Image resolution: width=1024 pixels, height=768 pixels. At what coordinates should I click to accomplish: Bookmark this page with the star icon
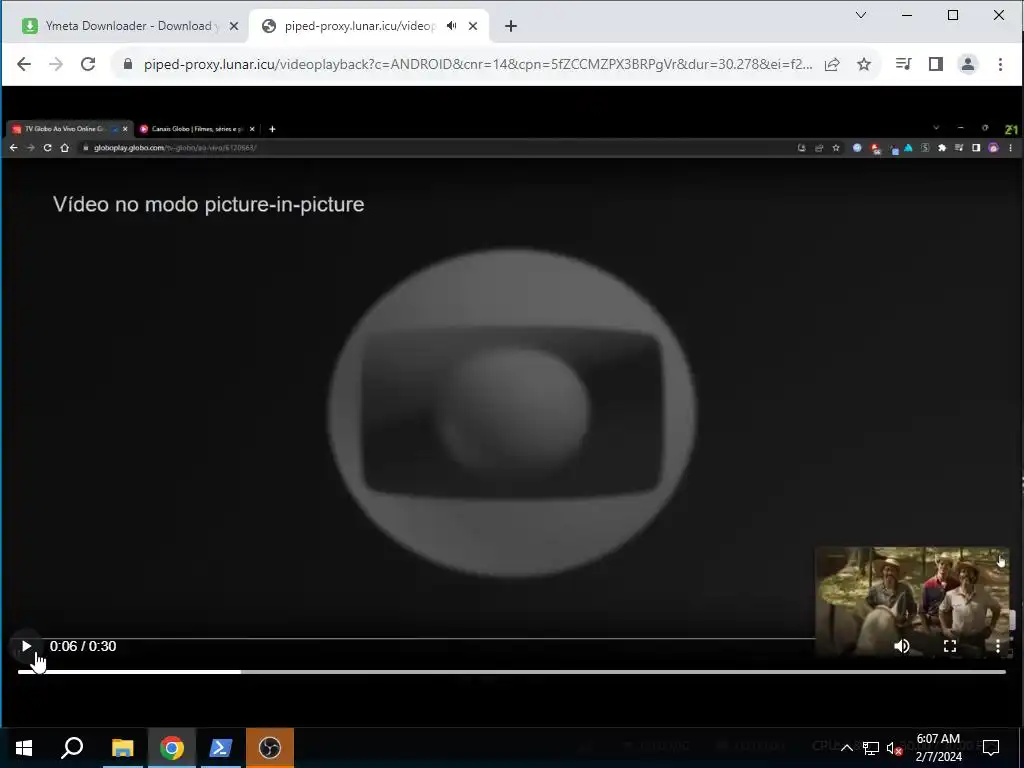point(863,64)
